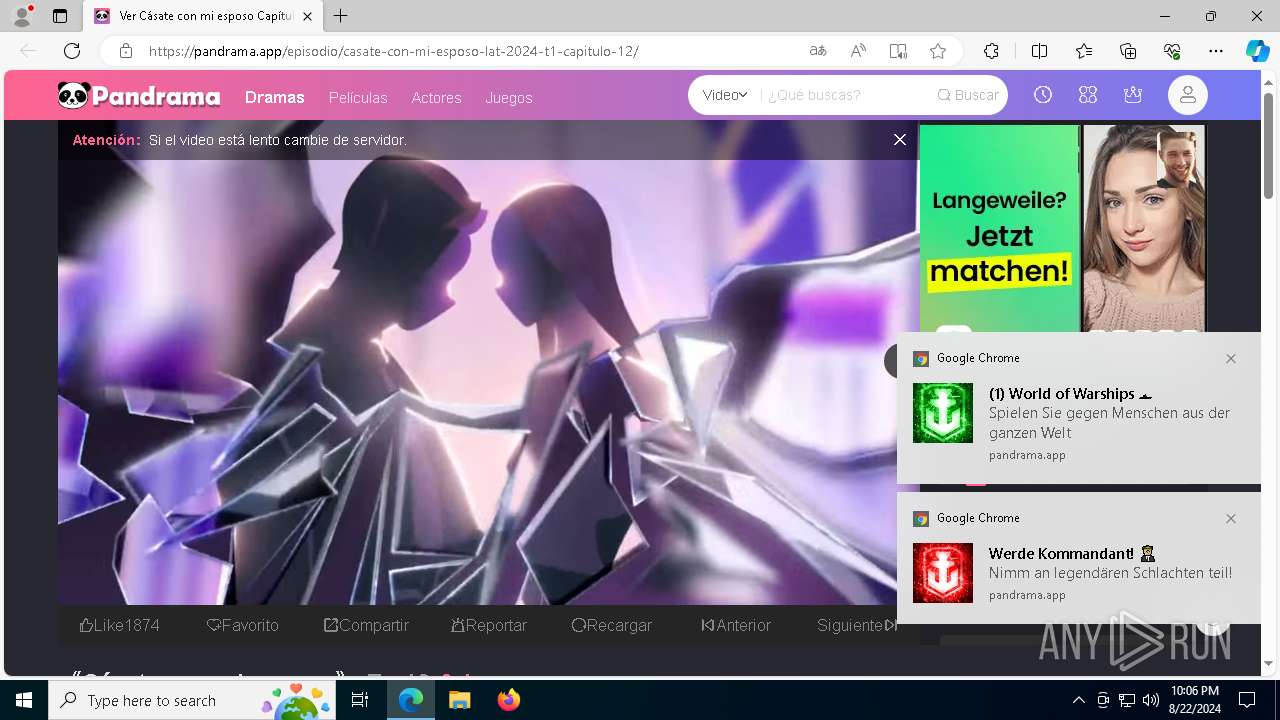The image size is (1280, 720).
Task: Launch Firefox from taskbar
Action: (x=509, y=700)
